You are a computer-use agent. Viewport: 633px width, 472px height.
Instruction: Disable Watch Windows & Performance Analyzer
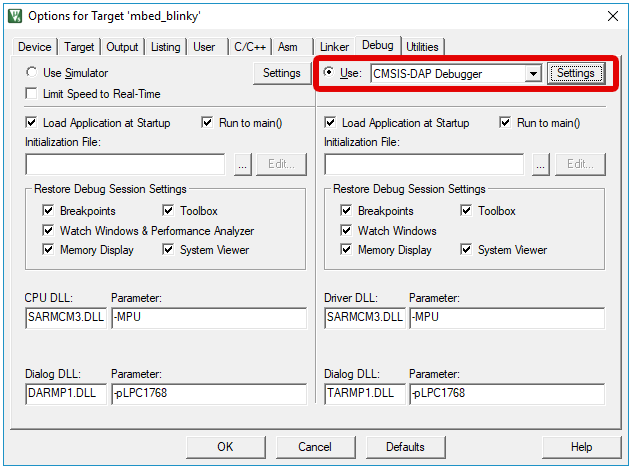49,231
